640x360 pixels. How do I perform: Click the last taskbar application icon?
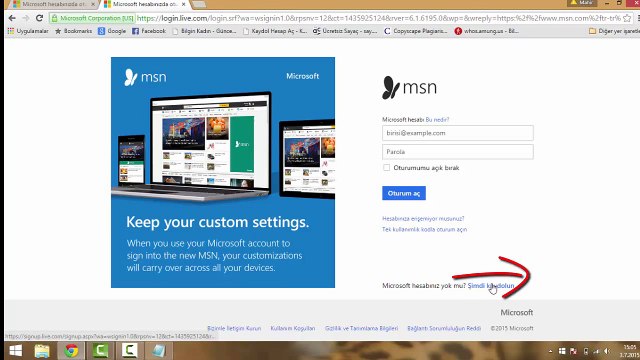pyautogui.click(x=159, y=351)
